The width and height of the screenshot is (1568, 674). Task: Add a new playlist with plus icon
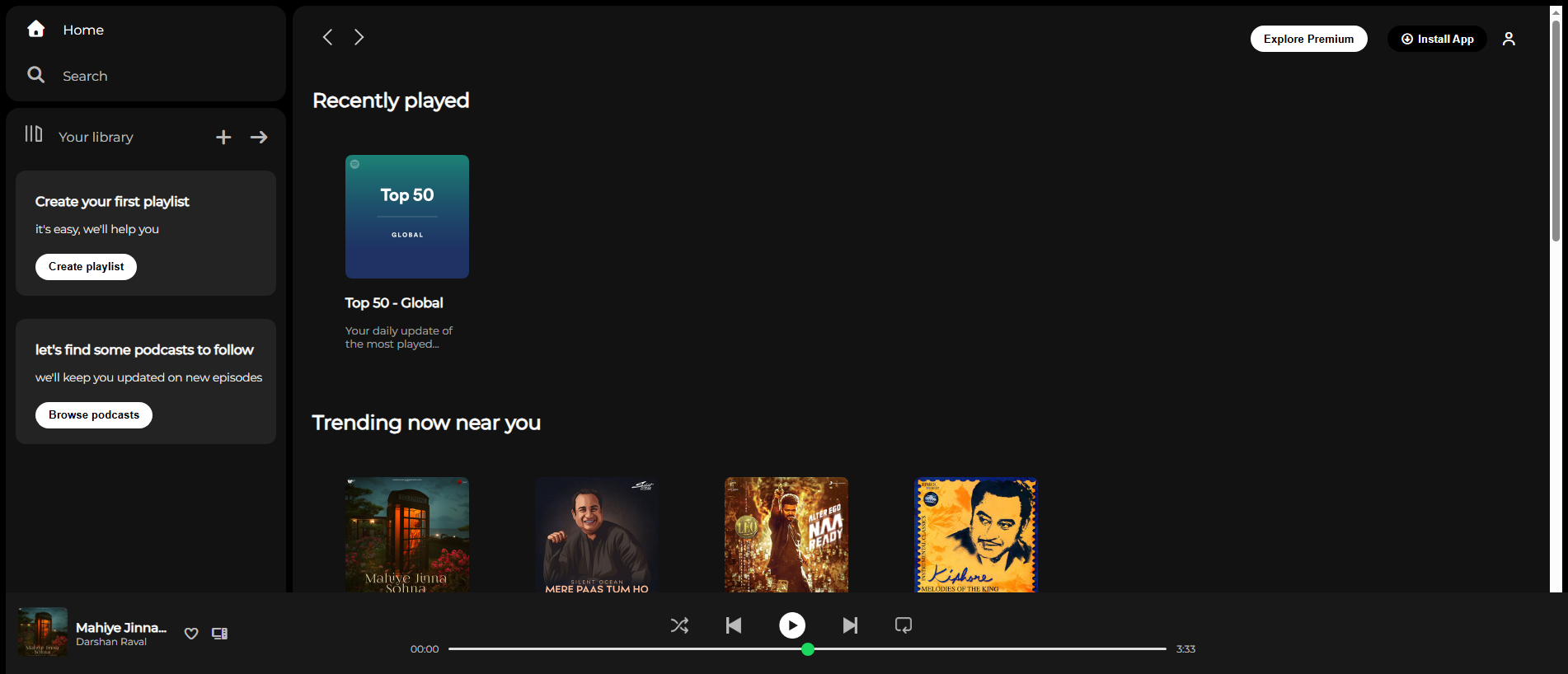pyautogui.click(x=223, y=137)
